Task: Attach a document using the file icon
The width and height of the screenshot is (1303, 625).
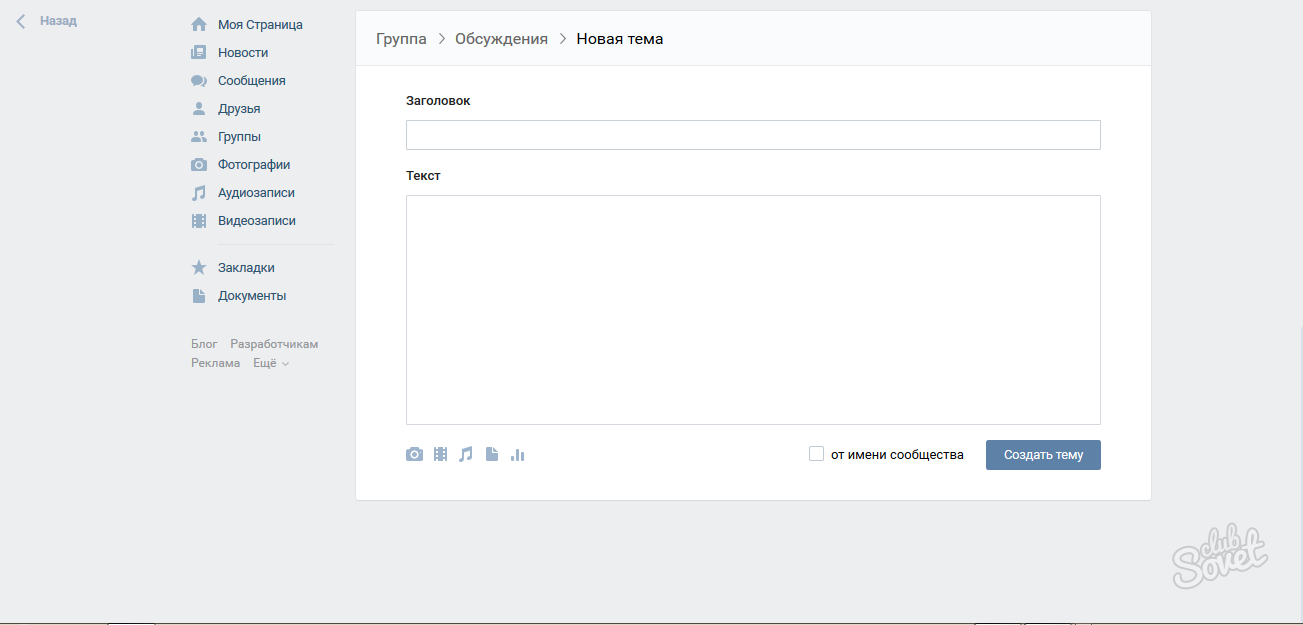Action: point(492,455)
